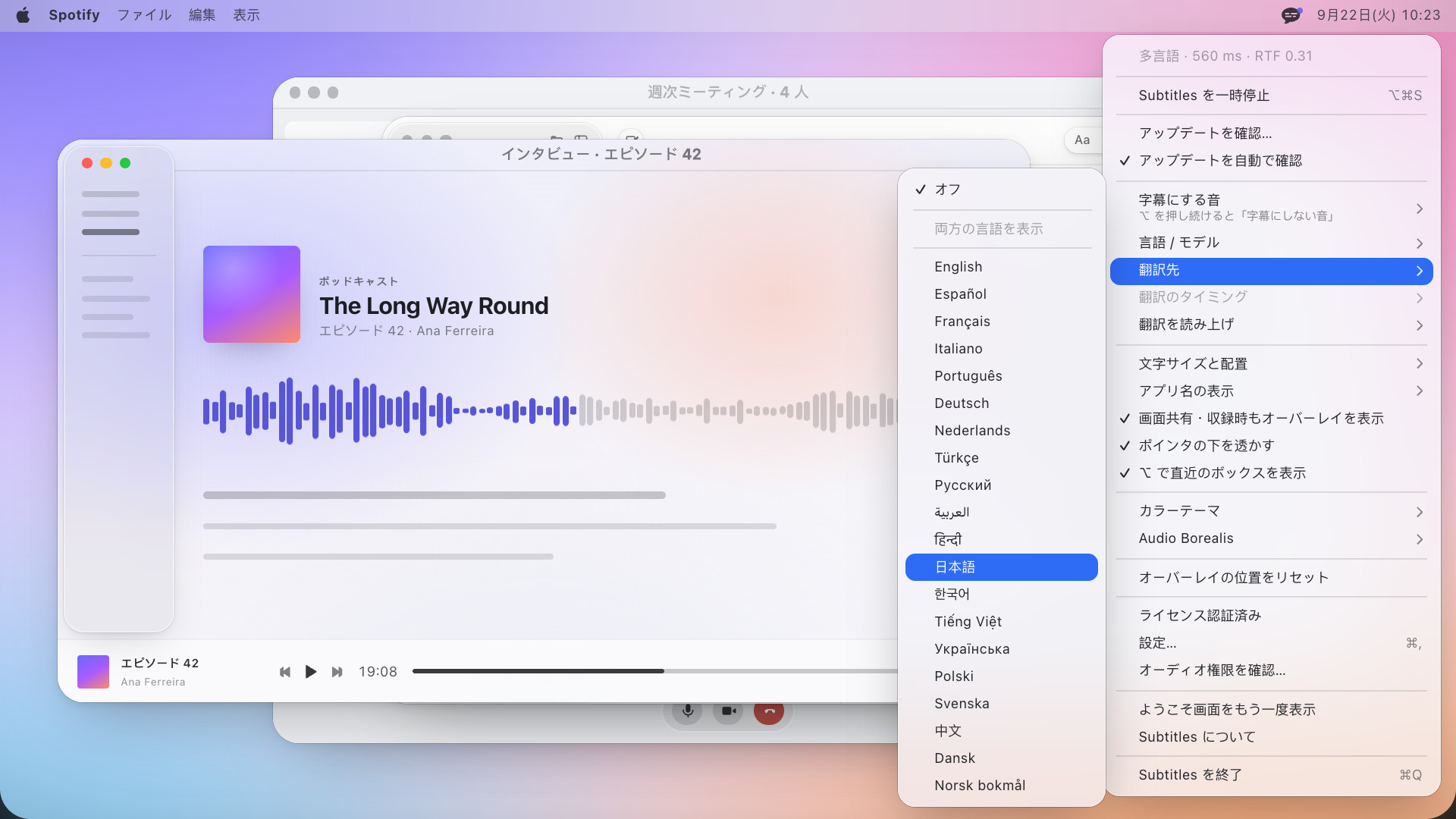
Task: End call with red hang-up button
Action: click(x=768, y=711)
